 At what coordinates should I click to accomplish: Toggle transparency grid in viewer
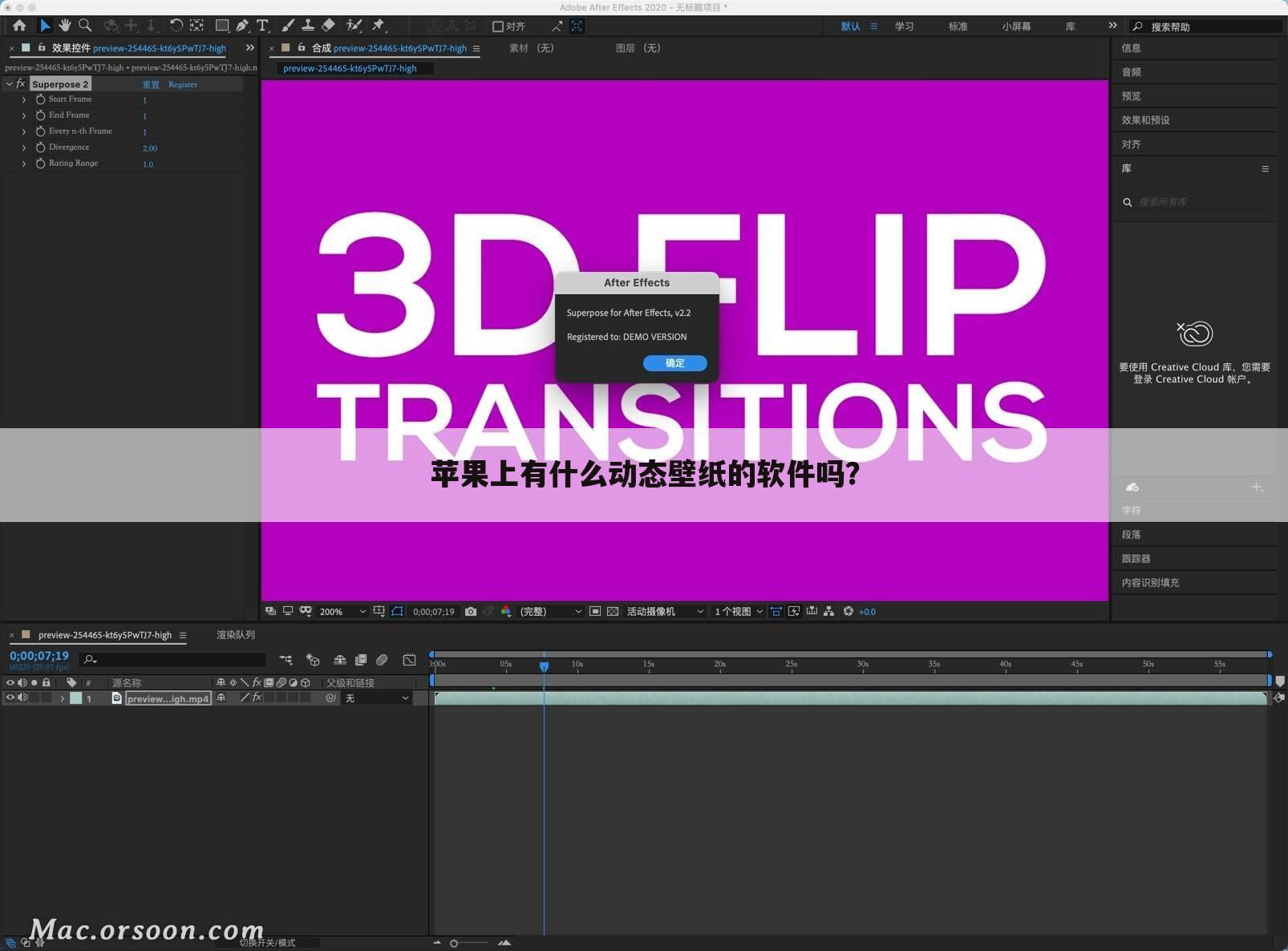613,611
